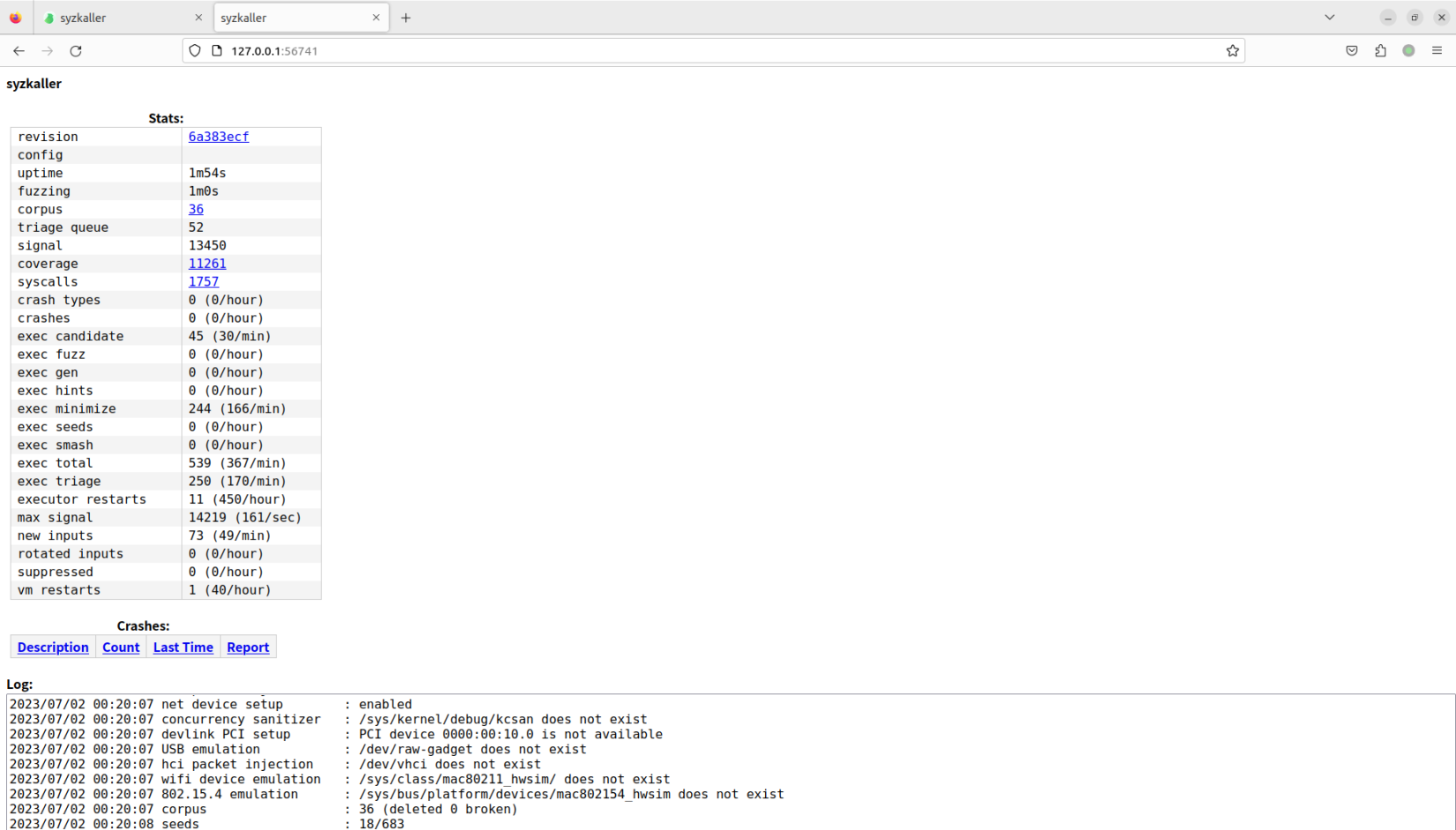Image resolution: width=1456 pixels, height=830 pixels.
Task: Open a new tab with the plus button
Action: (x=406, y=18)
